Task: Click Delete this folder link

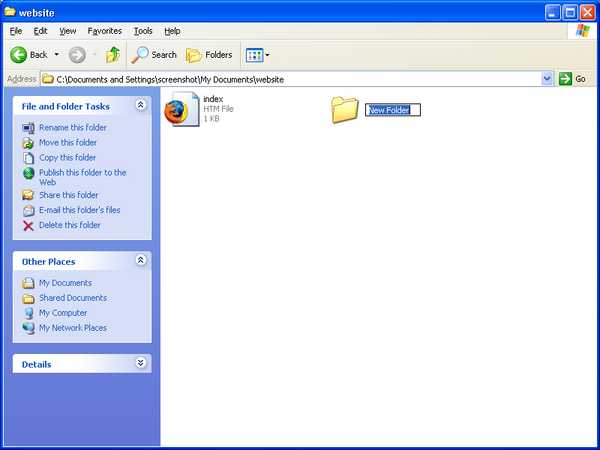Action: tap(70, 225)
